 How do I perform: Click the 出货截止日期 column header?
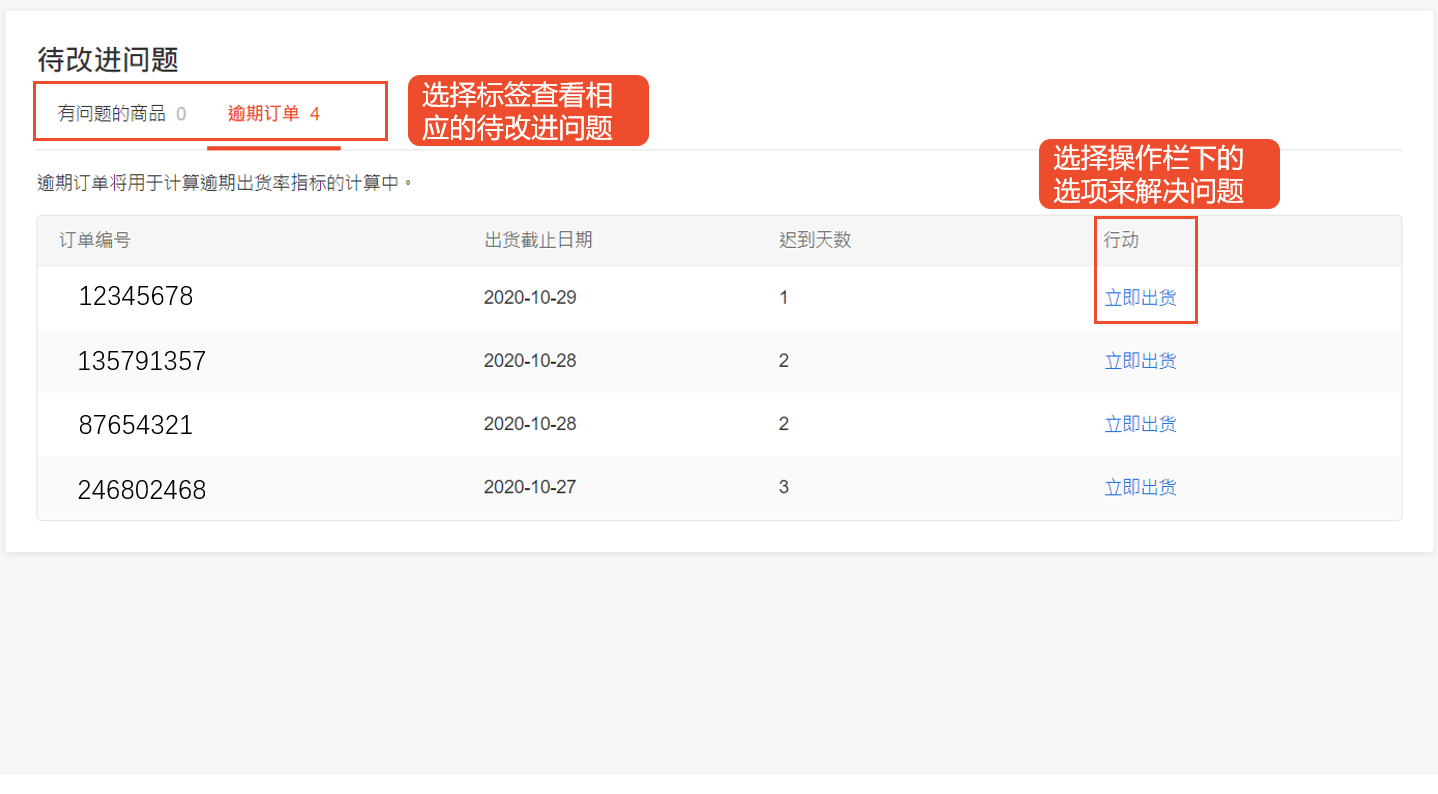(538, 241)
